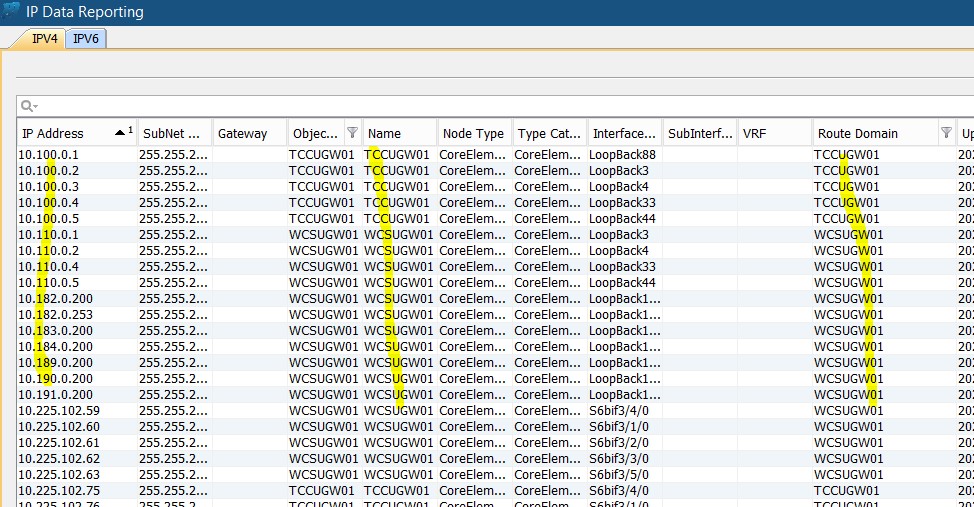974x507 pixels.
Task: Click the ascending sort arrow on IP Address
Action: pos(120,133)
